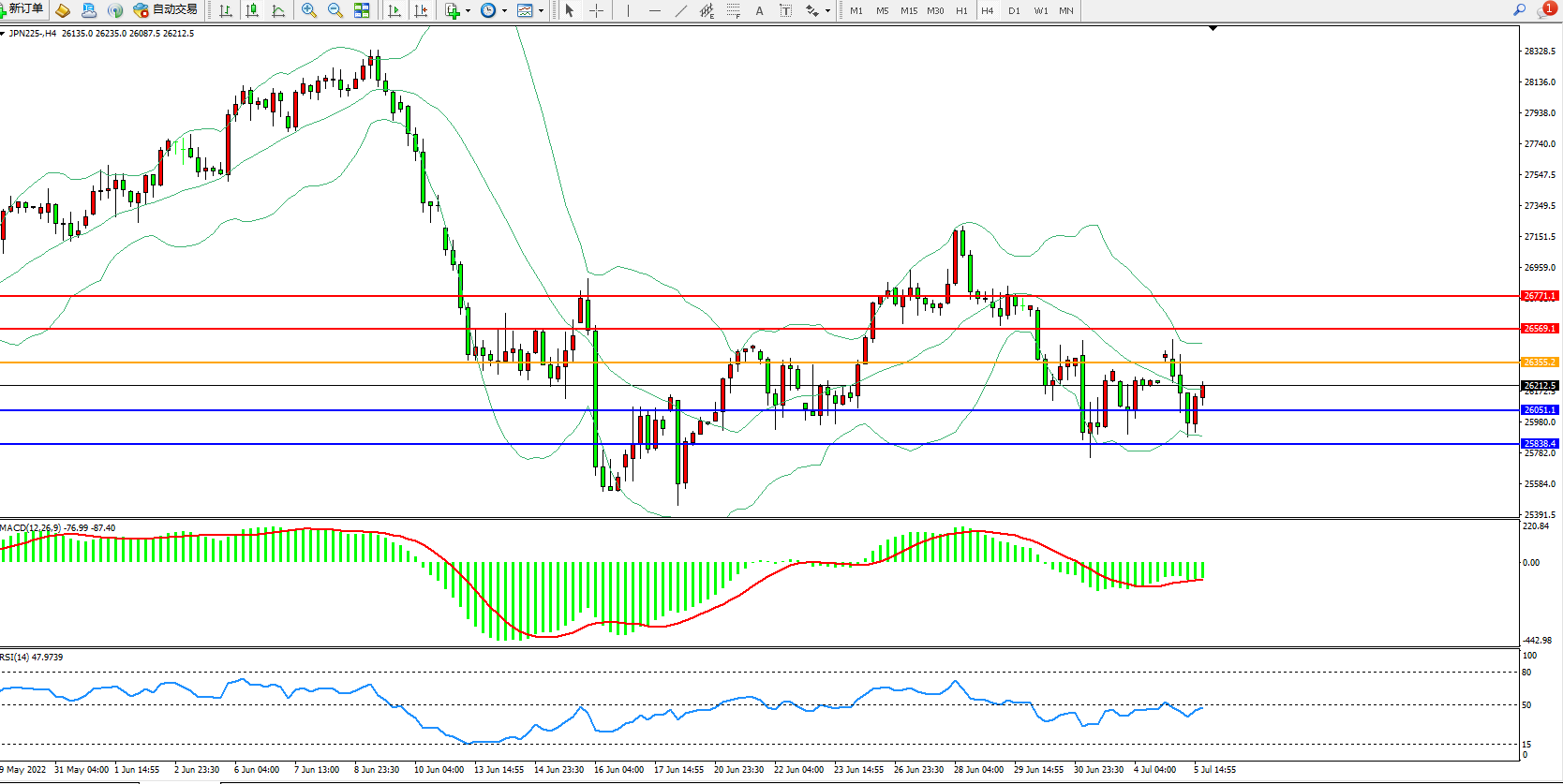Image resolution: width=1563 pixels, height=784 pixels.
Task: Switch chart to bar chart mode
Action: pos(226,10)
